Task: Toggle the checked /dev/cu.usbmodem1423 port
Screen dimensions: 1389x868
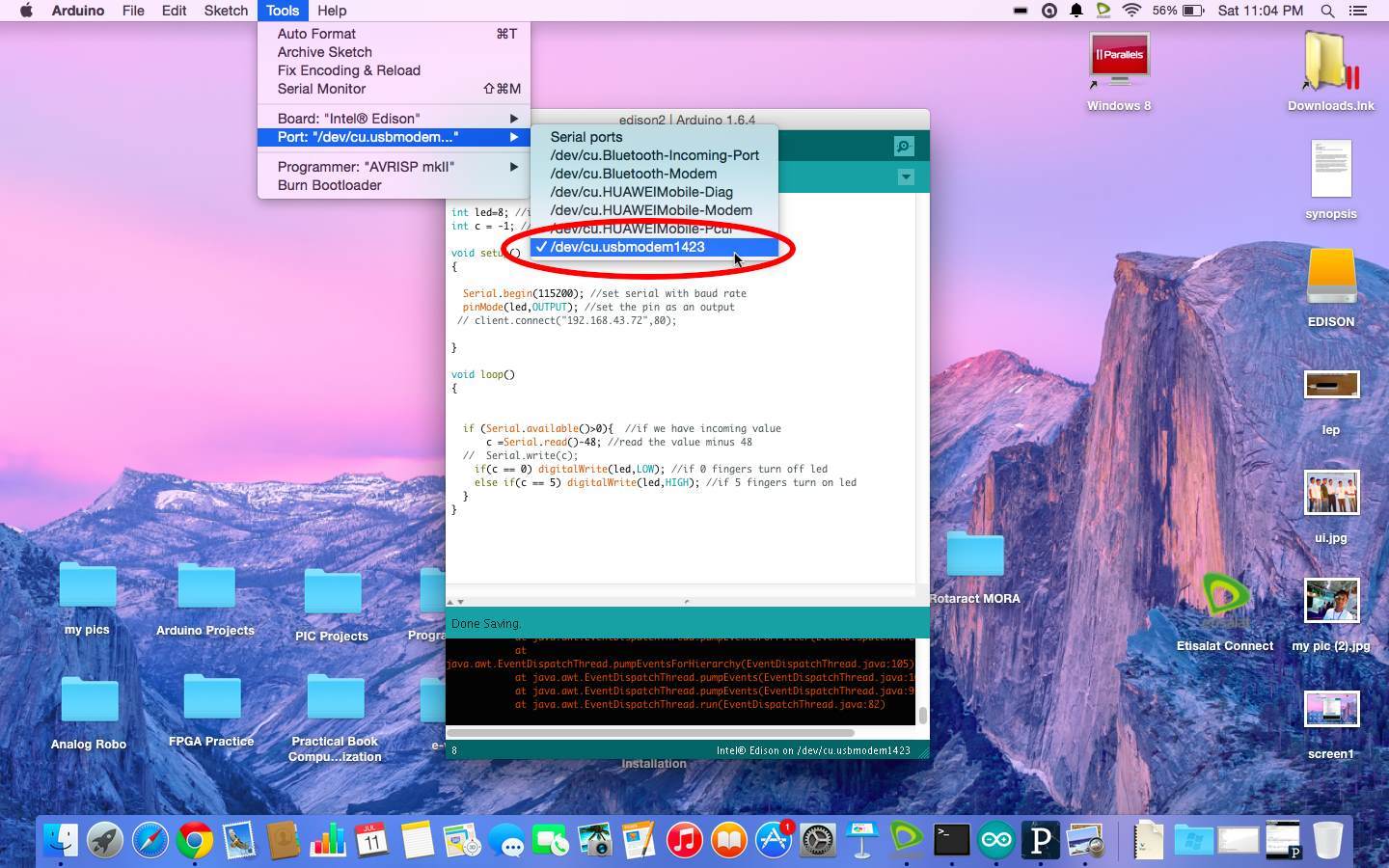Action: 654,247
